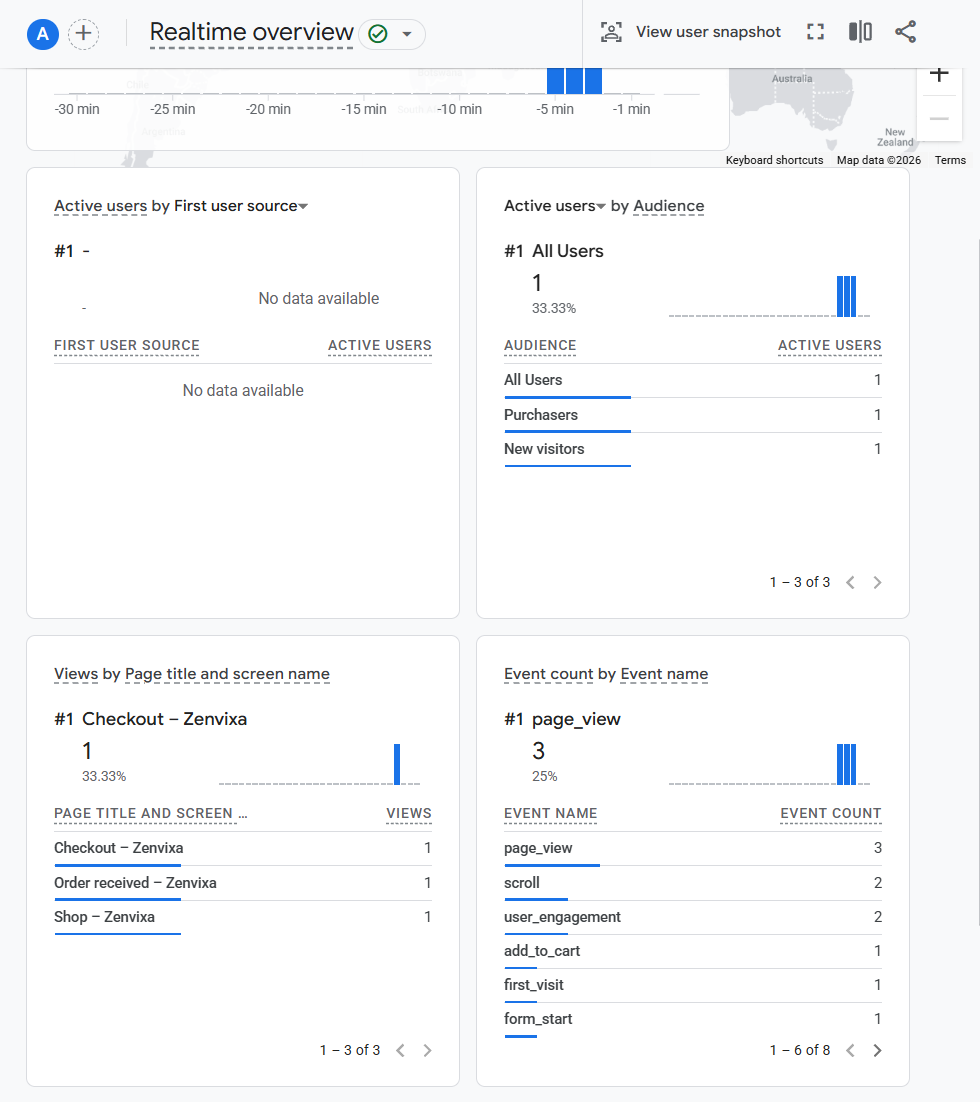Enter fullscreen mode icon
Image resolution: width=980 pixels, height=1102 pixels.
[x=815, y=32]
